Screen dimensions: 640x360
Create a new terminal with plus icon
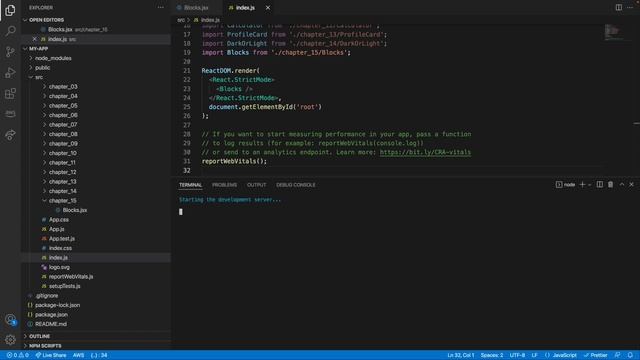pos(582,184)
